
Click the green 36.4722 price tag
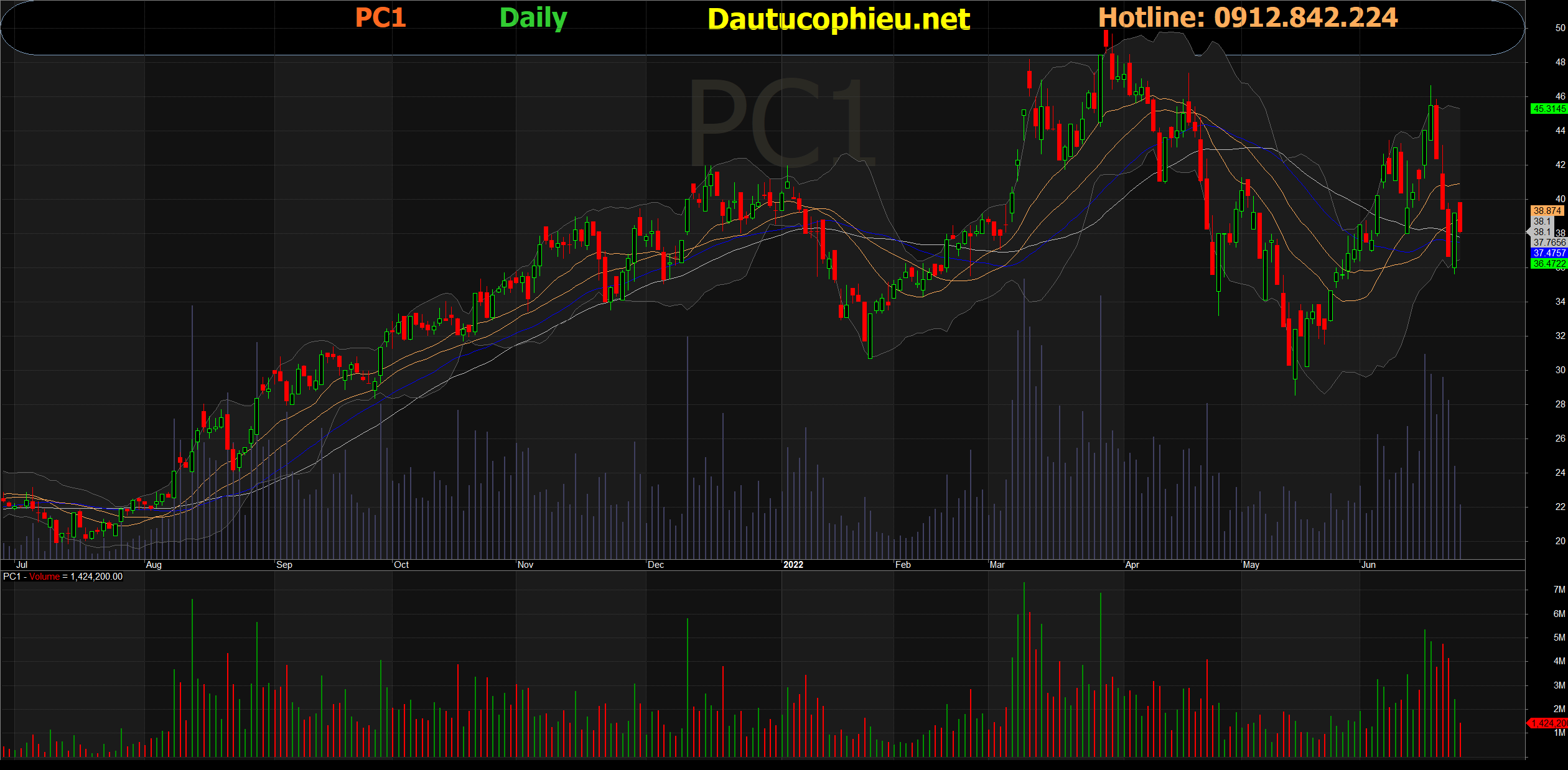coord(1548,264)
